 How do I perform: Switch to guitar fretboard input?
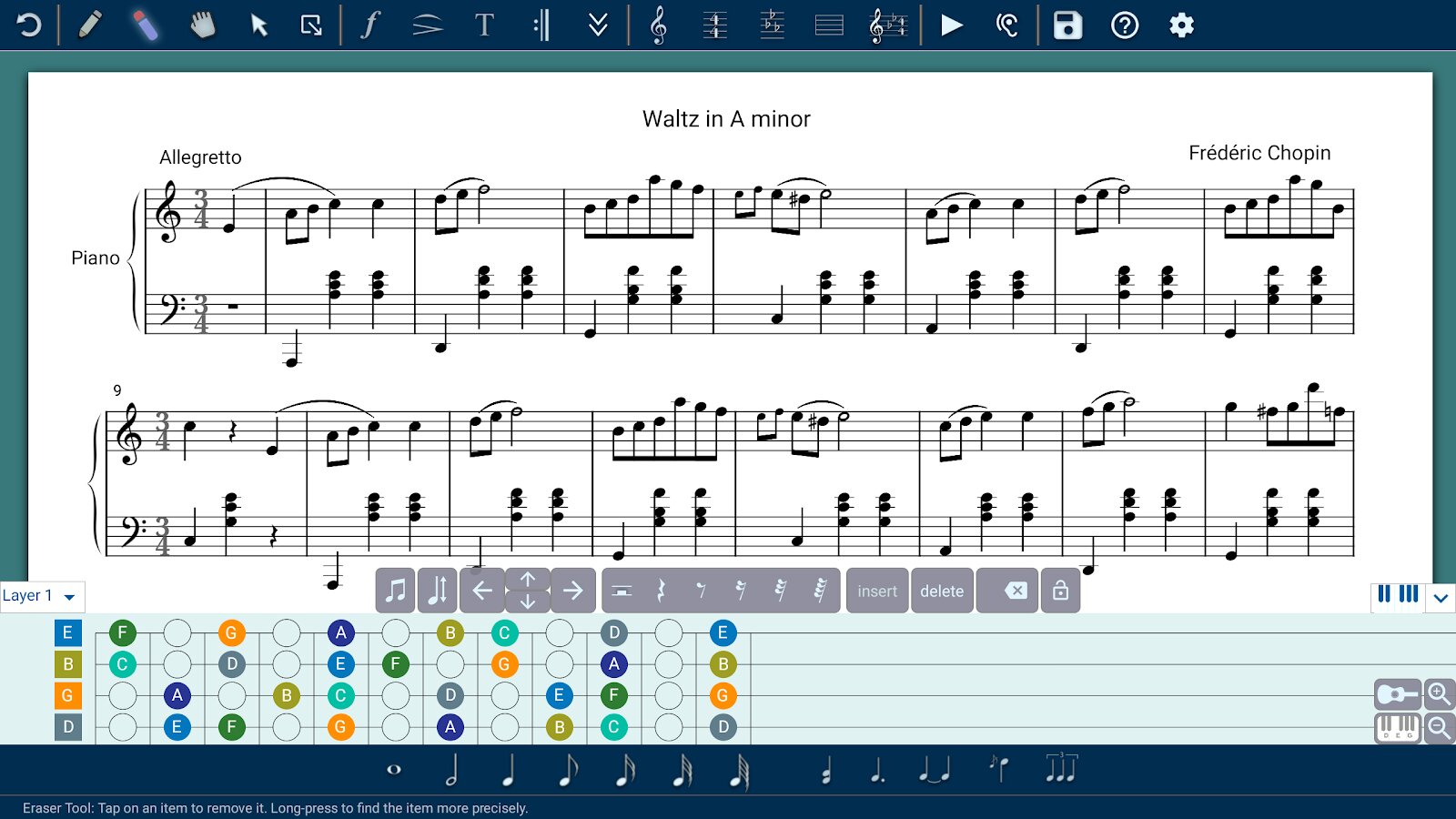[1398, 695]
